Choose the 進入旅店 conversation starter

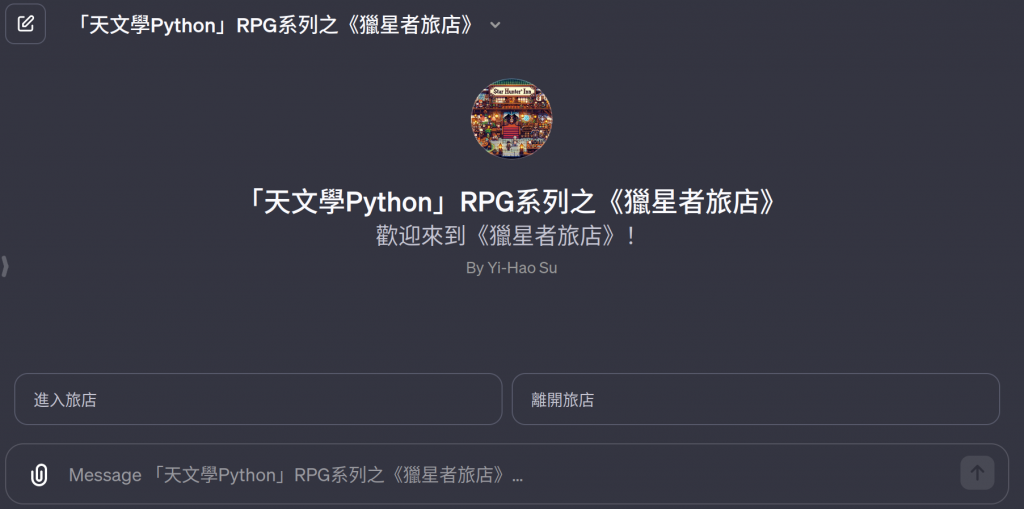[258, 399]
